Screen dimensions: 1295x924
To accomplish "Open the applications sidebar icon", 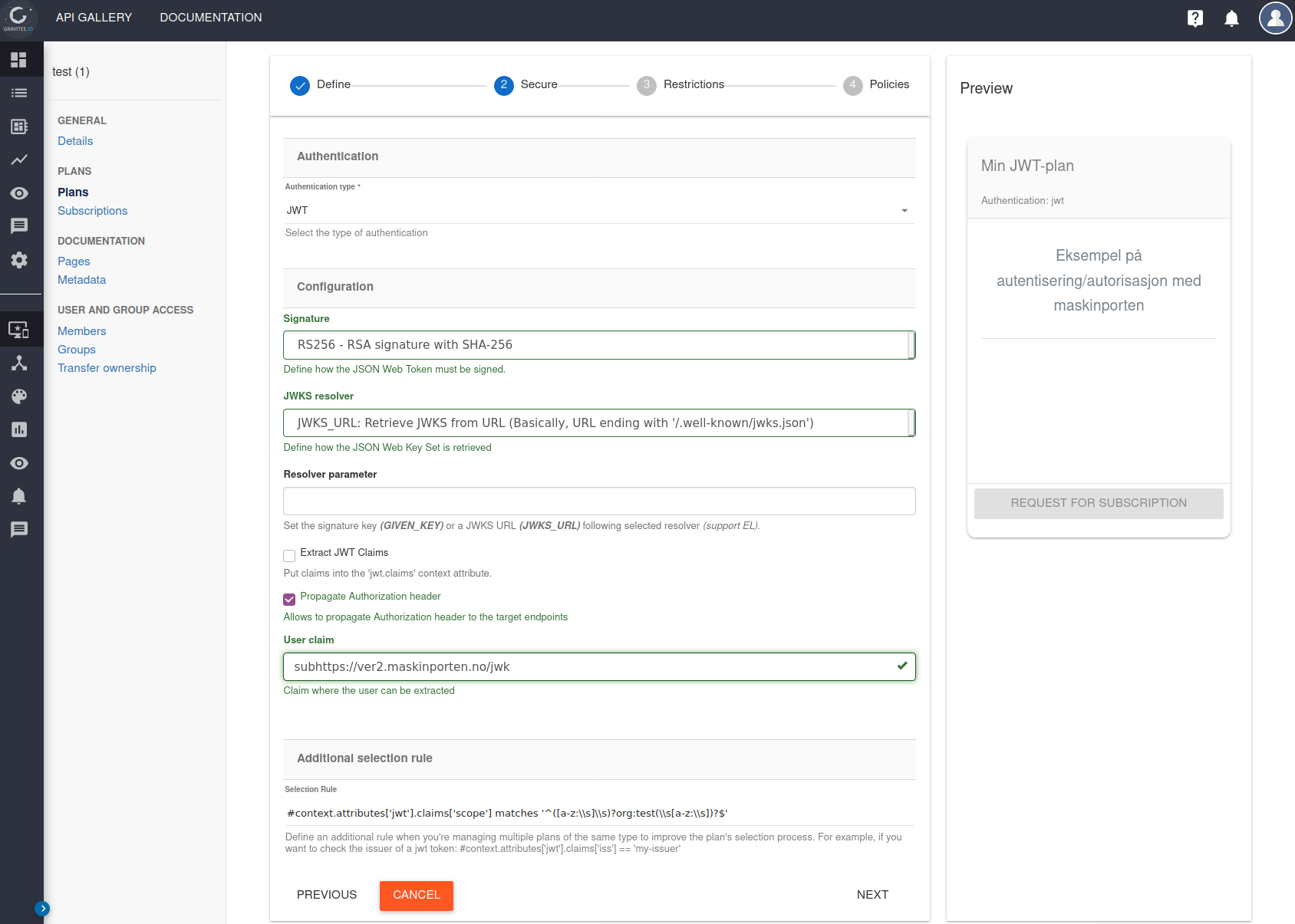I will coord(19,127).
